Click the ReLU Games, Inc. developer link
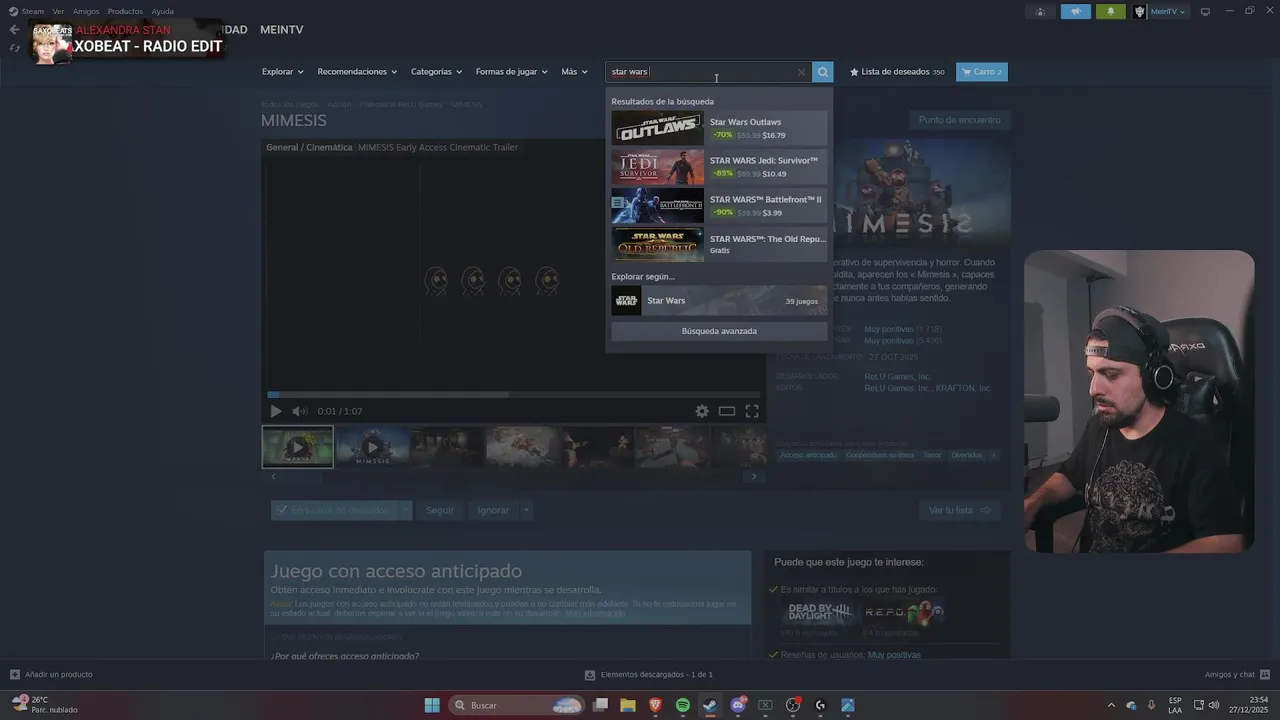Viewport: 1280px width, 720px height. coord(897,377)
